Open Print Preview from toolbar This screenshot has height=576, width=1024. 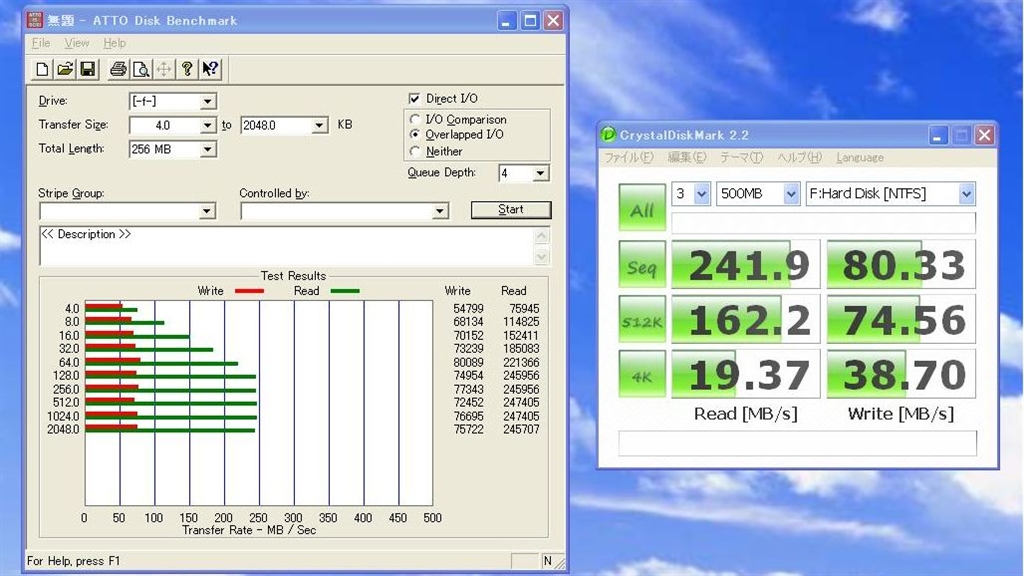coord(141,69)
